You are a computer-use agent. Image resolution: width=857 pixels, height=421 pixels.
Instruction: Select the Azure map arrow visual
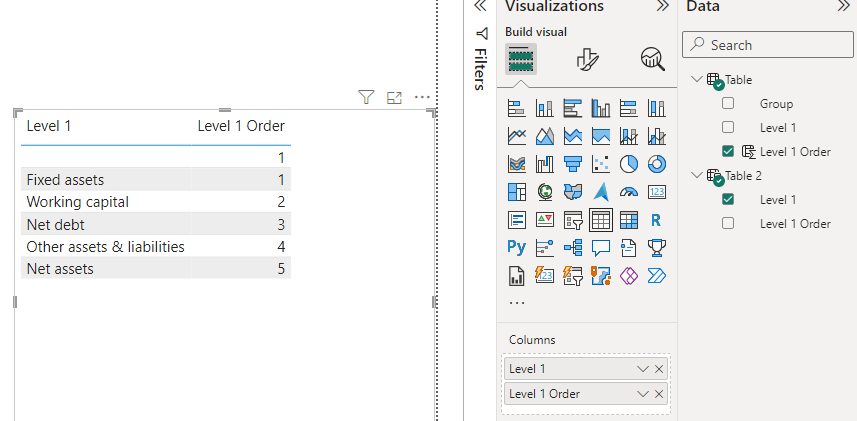point(601,192)
